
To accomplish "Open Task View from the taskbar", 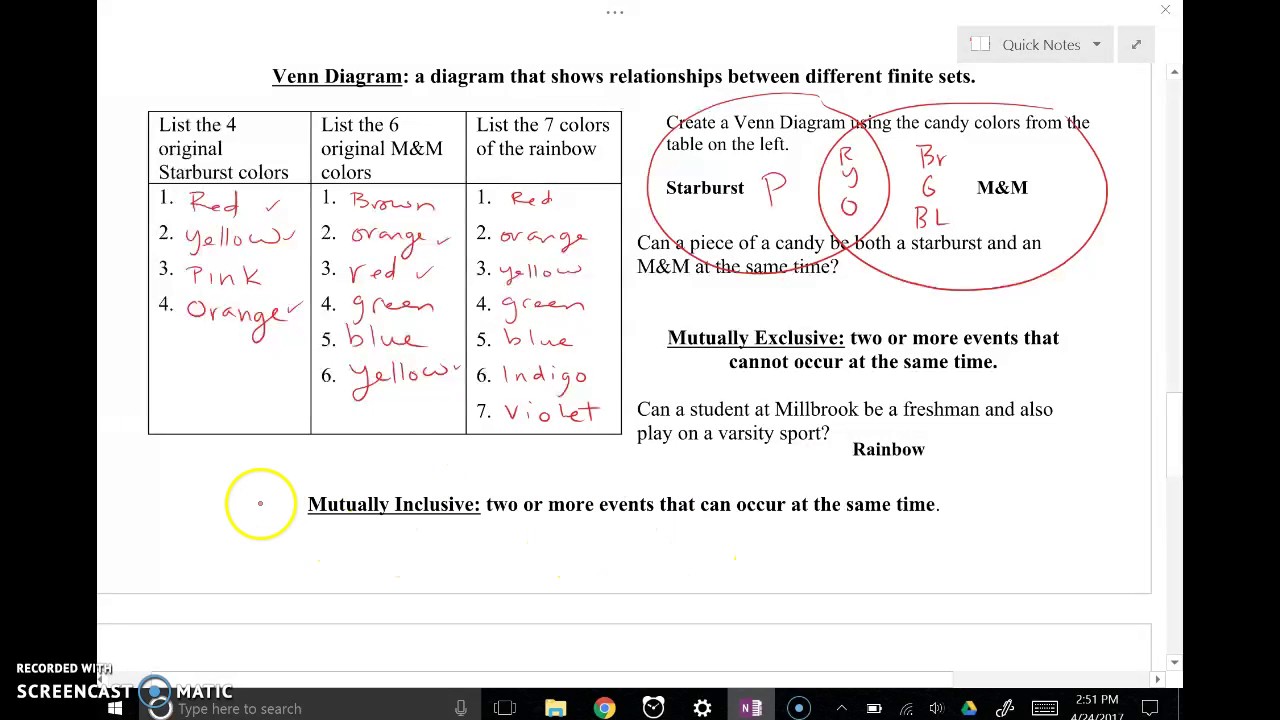I will 505,708.
